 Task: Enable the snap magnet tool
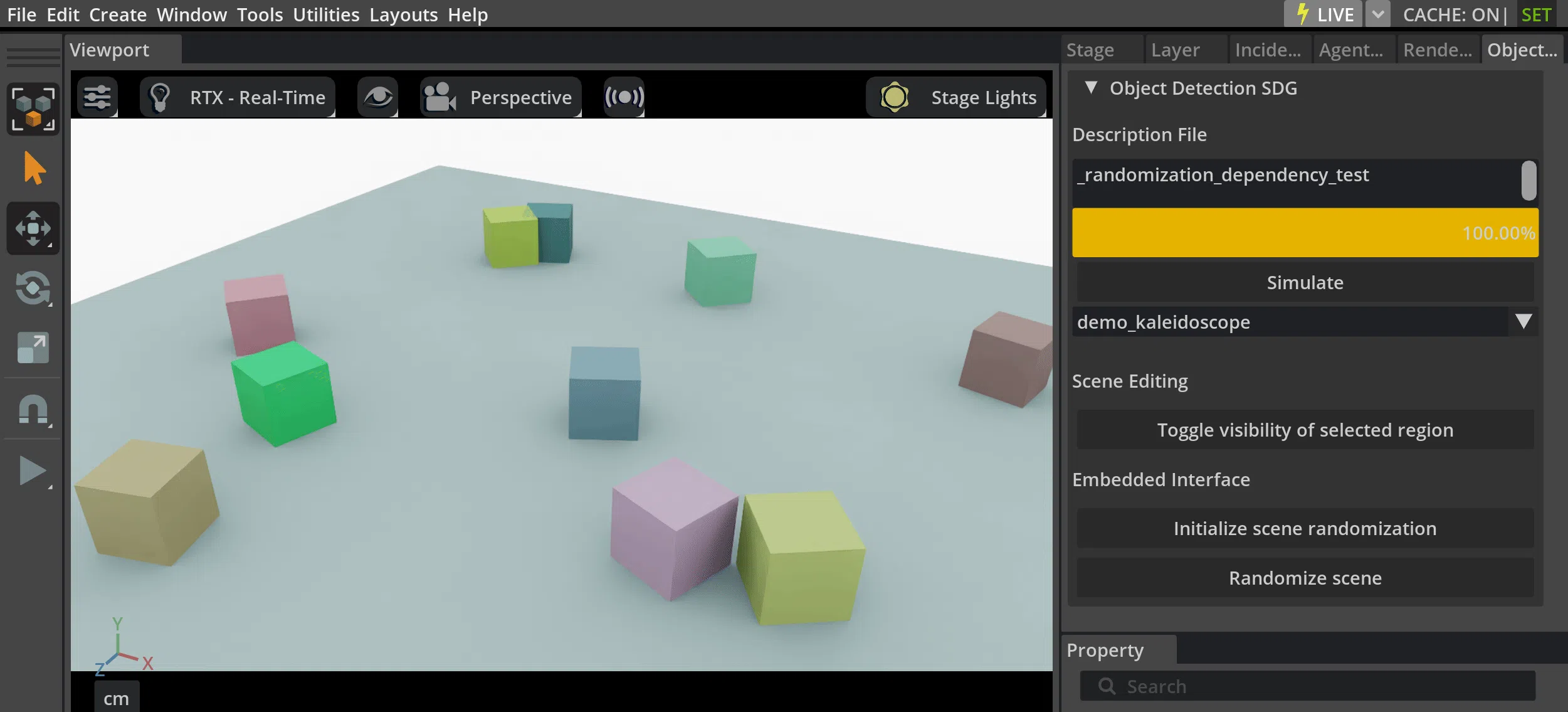[x=32, y=409]
